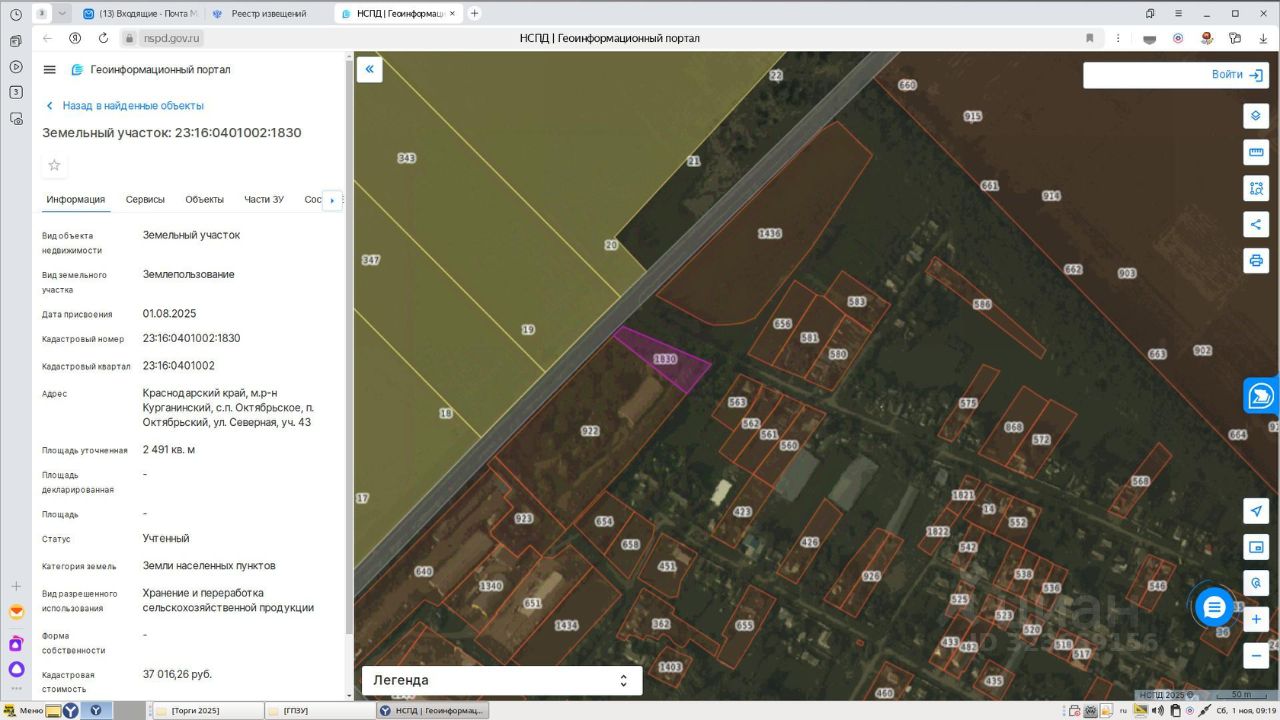Screen dimensions: 1280x720
Task: Open the blue assistant side widget
Action: click(x=1262, y=396)
